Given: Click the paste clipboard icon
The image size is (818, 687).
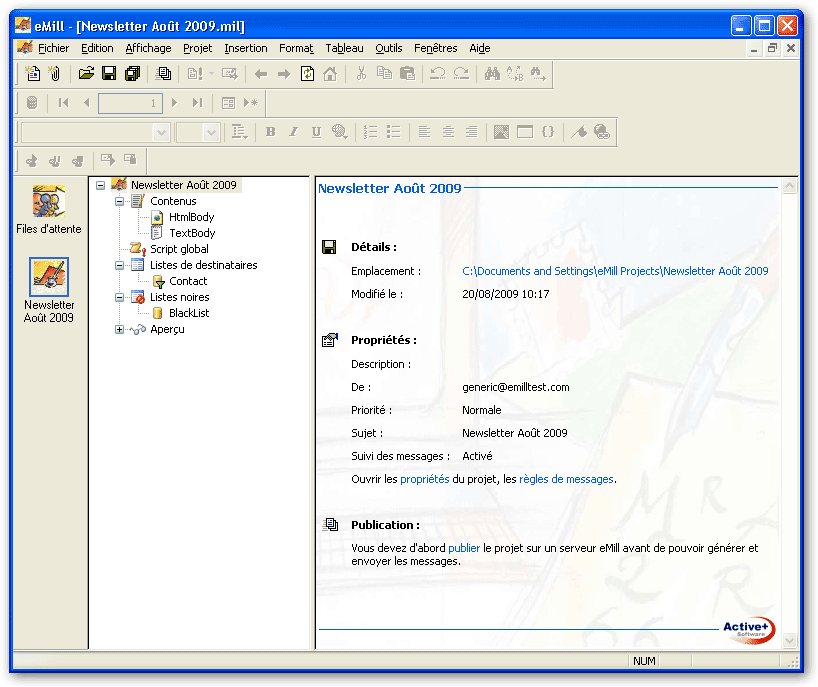Looking at the screenshot, I should click(407, 74).
